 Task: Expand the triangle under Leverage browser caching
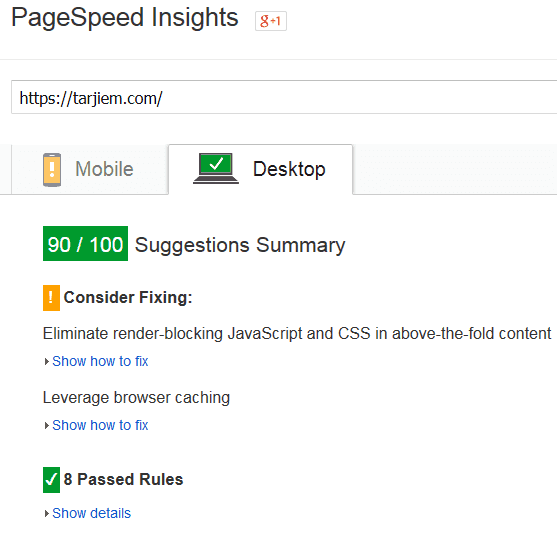47,426
